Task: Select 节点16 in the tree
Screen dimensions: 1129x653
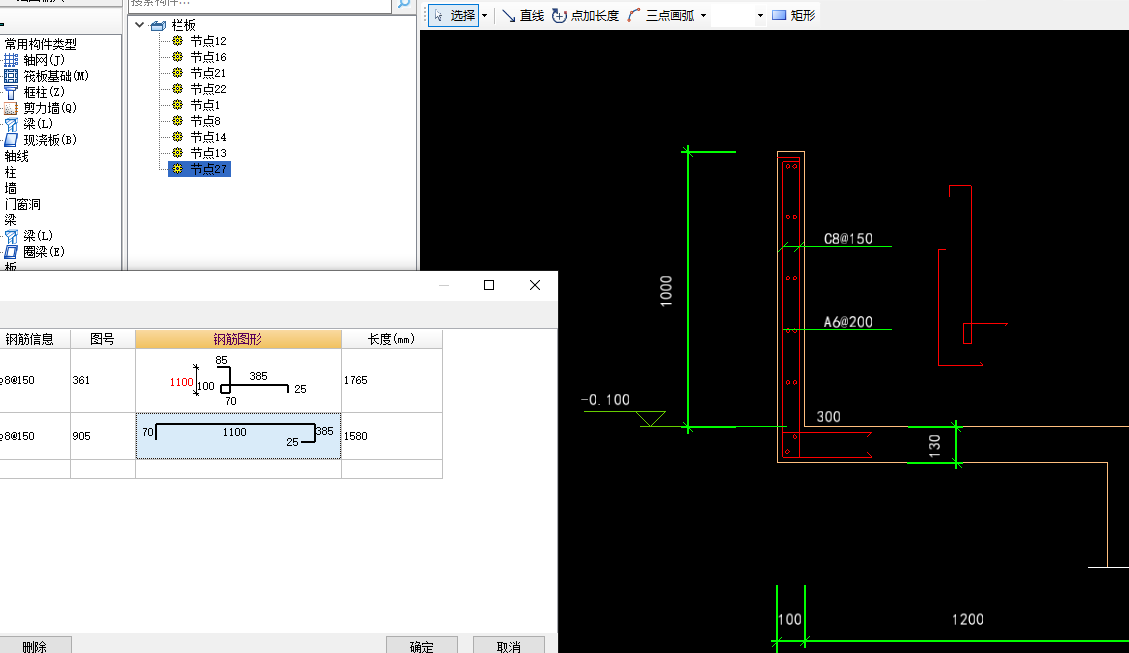Action: click(208, 57)
